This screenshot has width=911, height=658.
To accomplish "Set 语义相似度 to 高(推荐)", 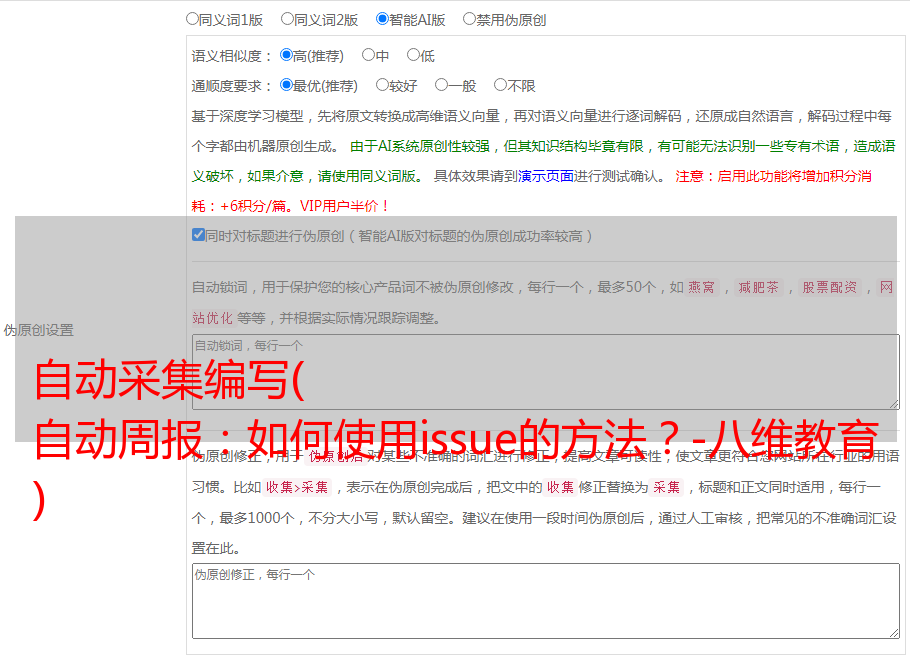I will tap(286, 55).
